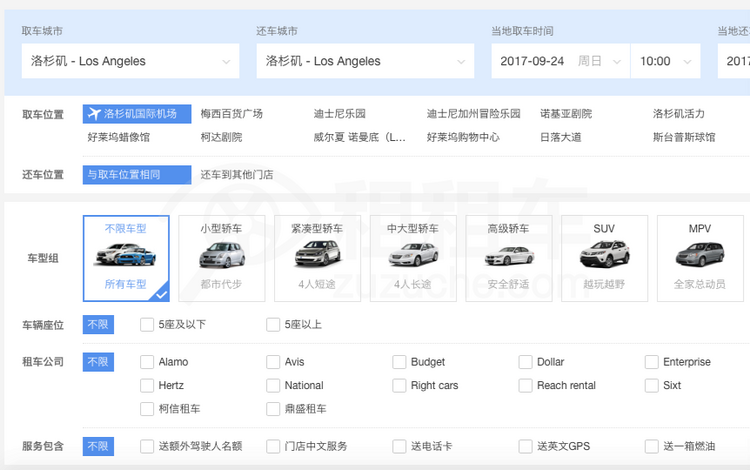Viewport: 750px width, 470px height.
Task: Choose 梅西百货广场 as pickup location
Action: tap(232, 114)
